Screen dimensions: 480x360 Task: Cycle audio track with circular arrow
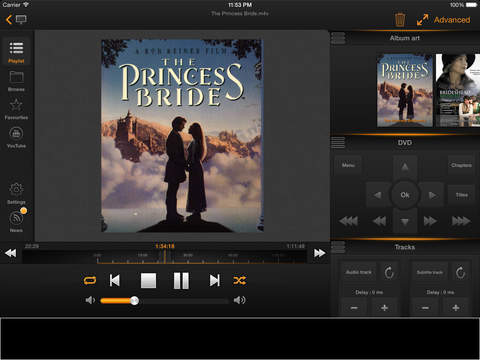click(389, 272)
